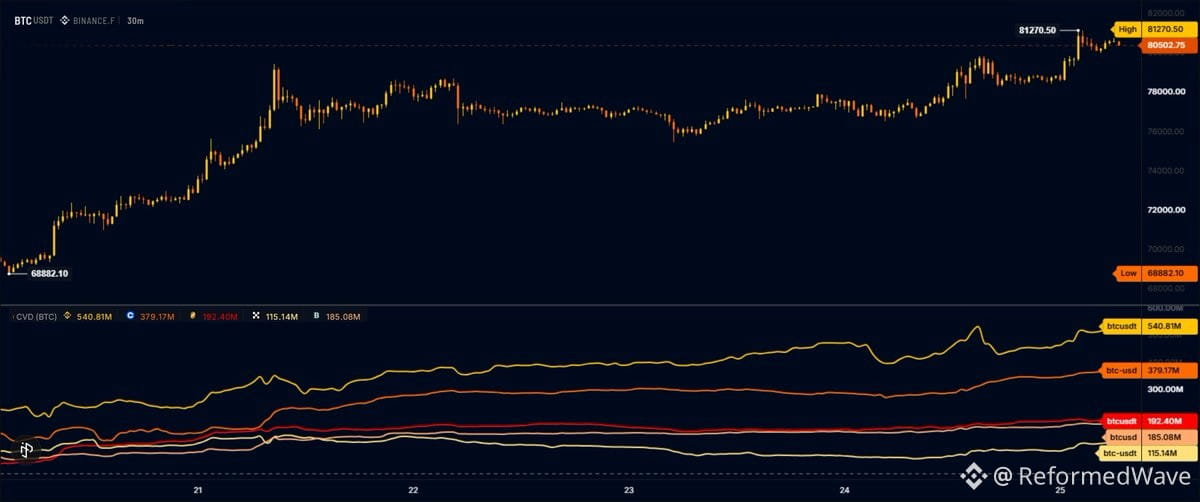This screenshot has height=502, width=1200.
Task: Click the date label 22 on time axis
Action: [414, 490]
